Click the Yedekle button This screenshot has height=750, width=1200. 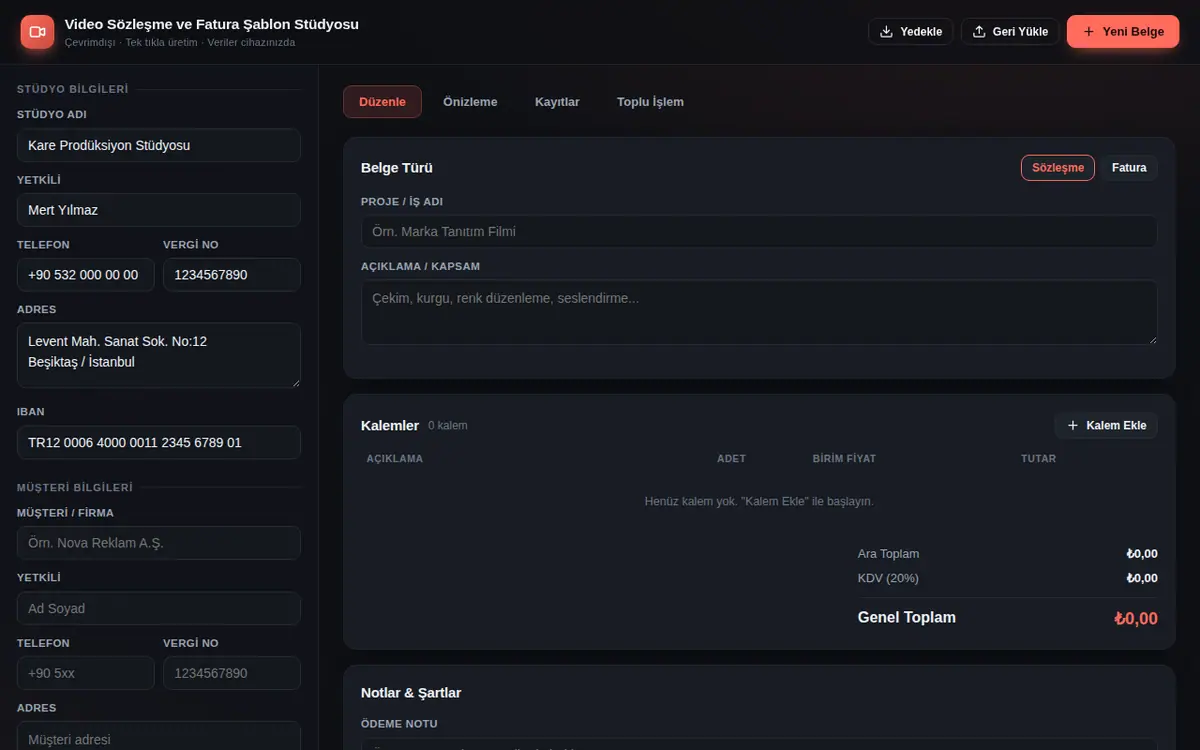point(911,32)
